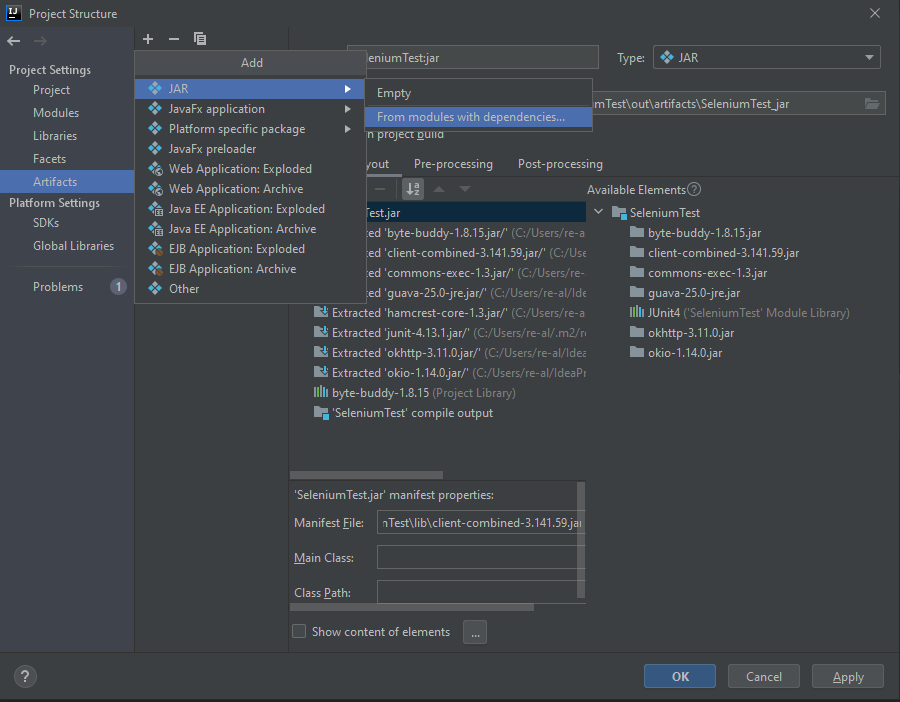Click the Add artifact plus icon
Image resolution: width=900 pixels, height=702 pixels.
click(x=148, y=39)
